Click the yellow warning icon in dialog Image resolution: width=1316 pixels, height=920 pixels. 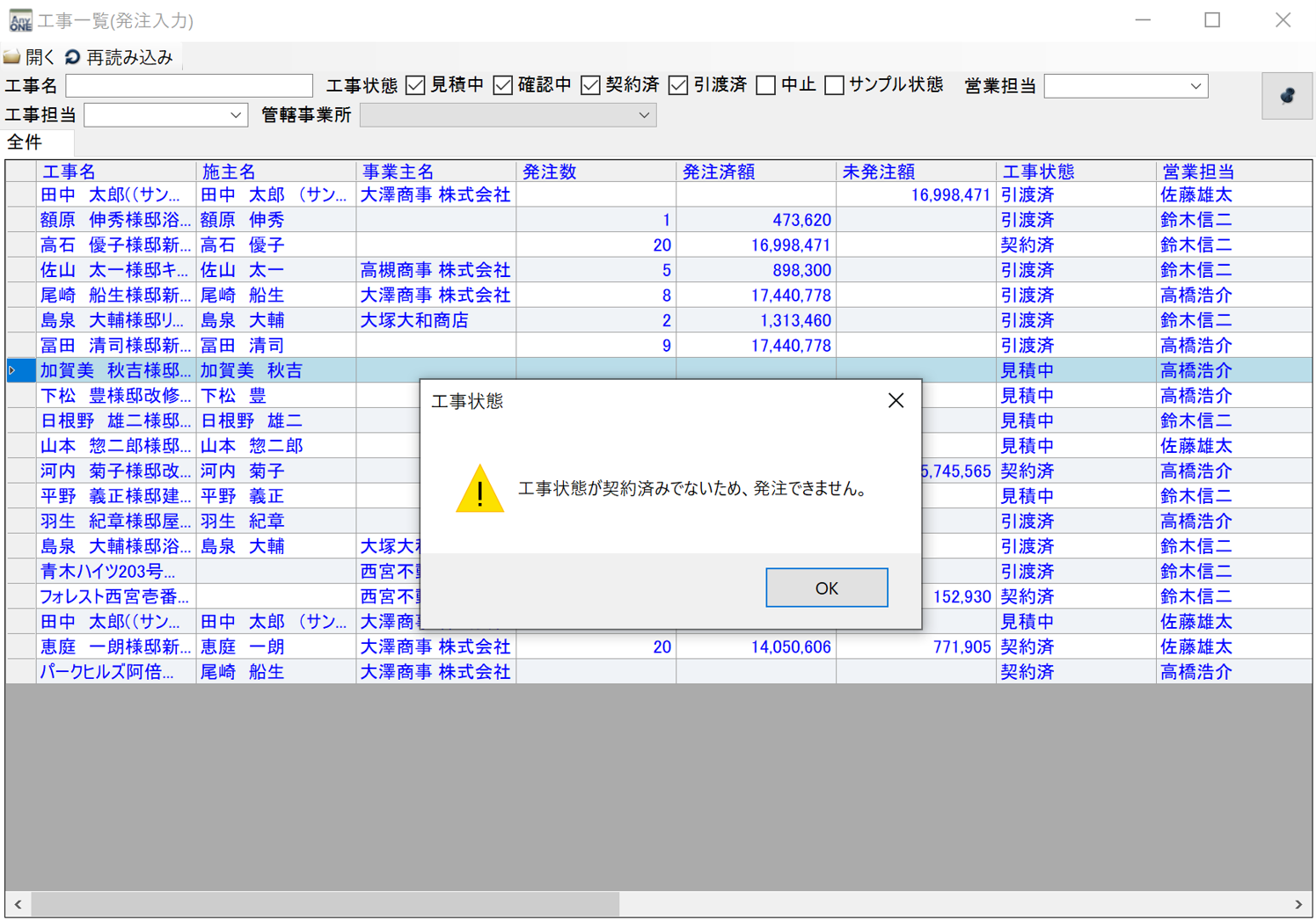[x=479, y=489]
